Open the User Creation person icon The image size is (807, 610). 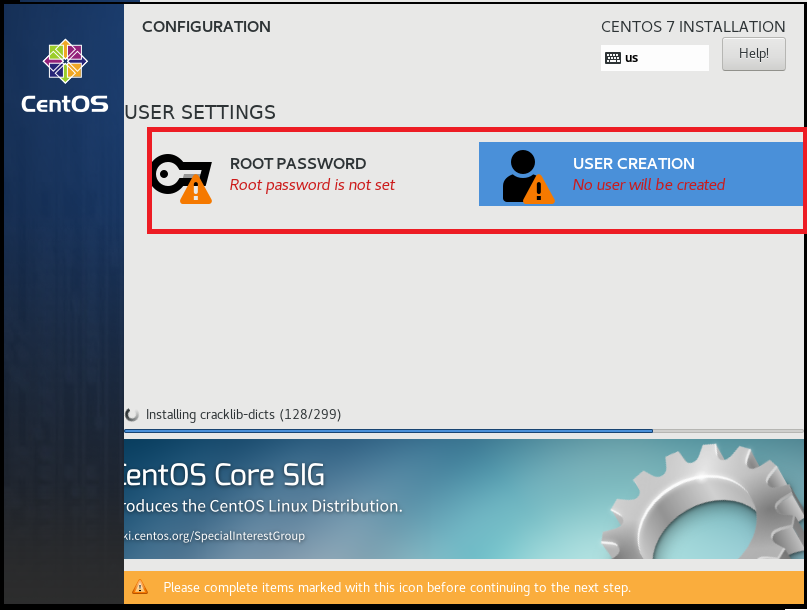[528, 177]
